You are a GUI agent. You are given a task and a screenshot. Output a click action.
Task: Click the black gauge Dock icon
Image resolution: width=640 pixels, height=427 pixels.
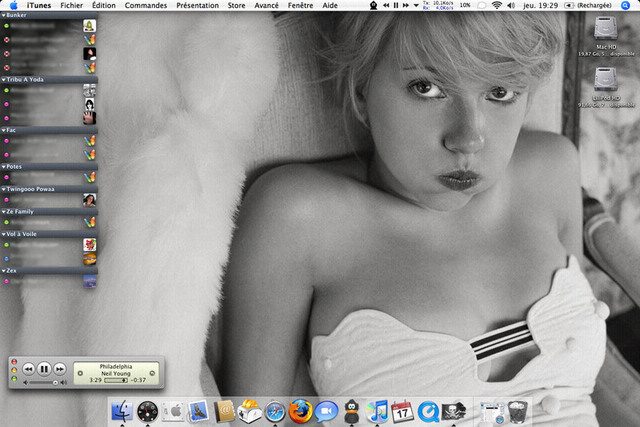click(147, 411)
